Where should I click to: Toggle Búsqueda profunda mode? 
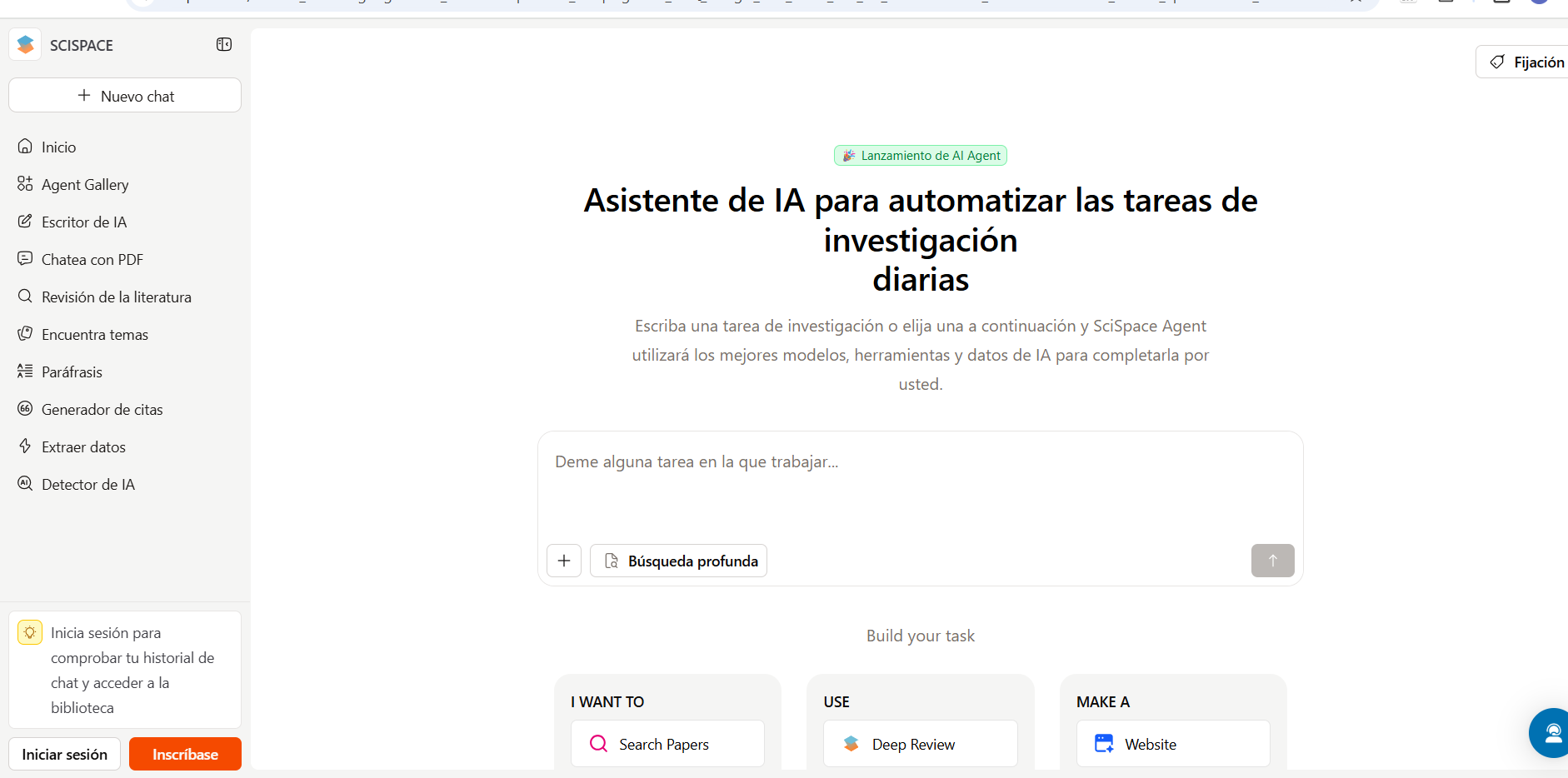(678, 561)
